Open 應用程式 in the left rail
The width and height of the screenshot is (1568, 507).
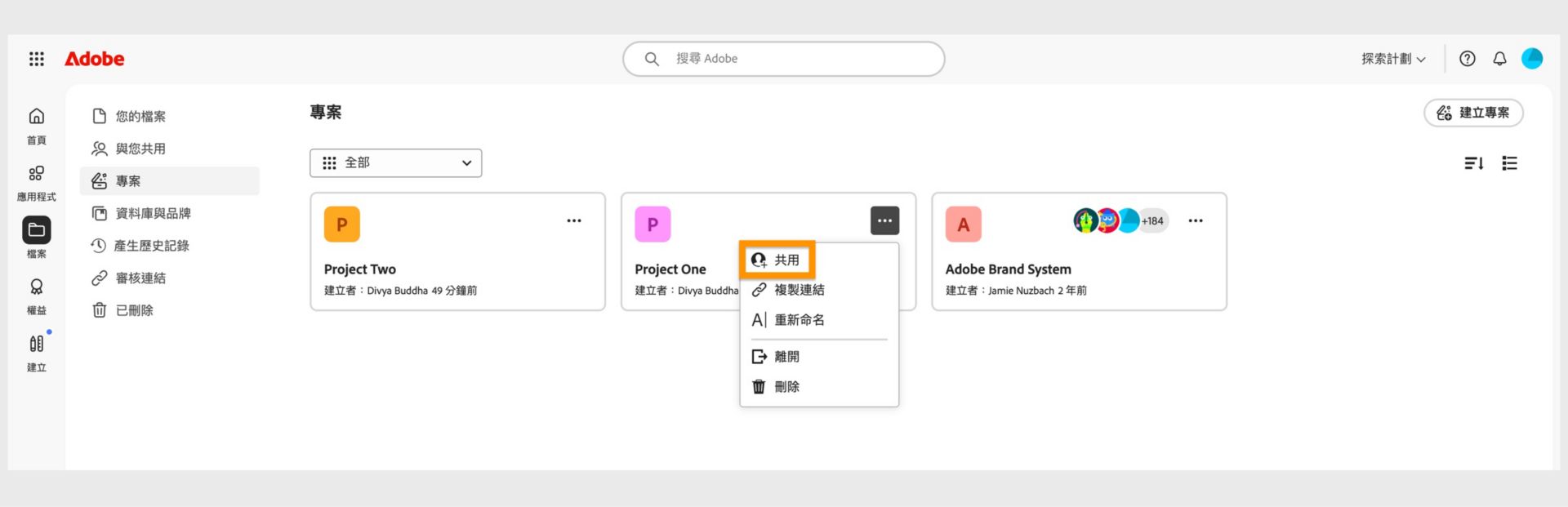click(37, 184)
